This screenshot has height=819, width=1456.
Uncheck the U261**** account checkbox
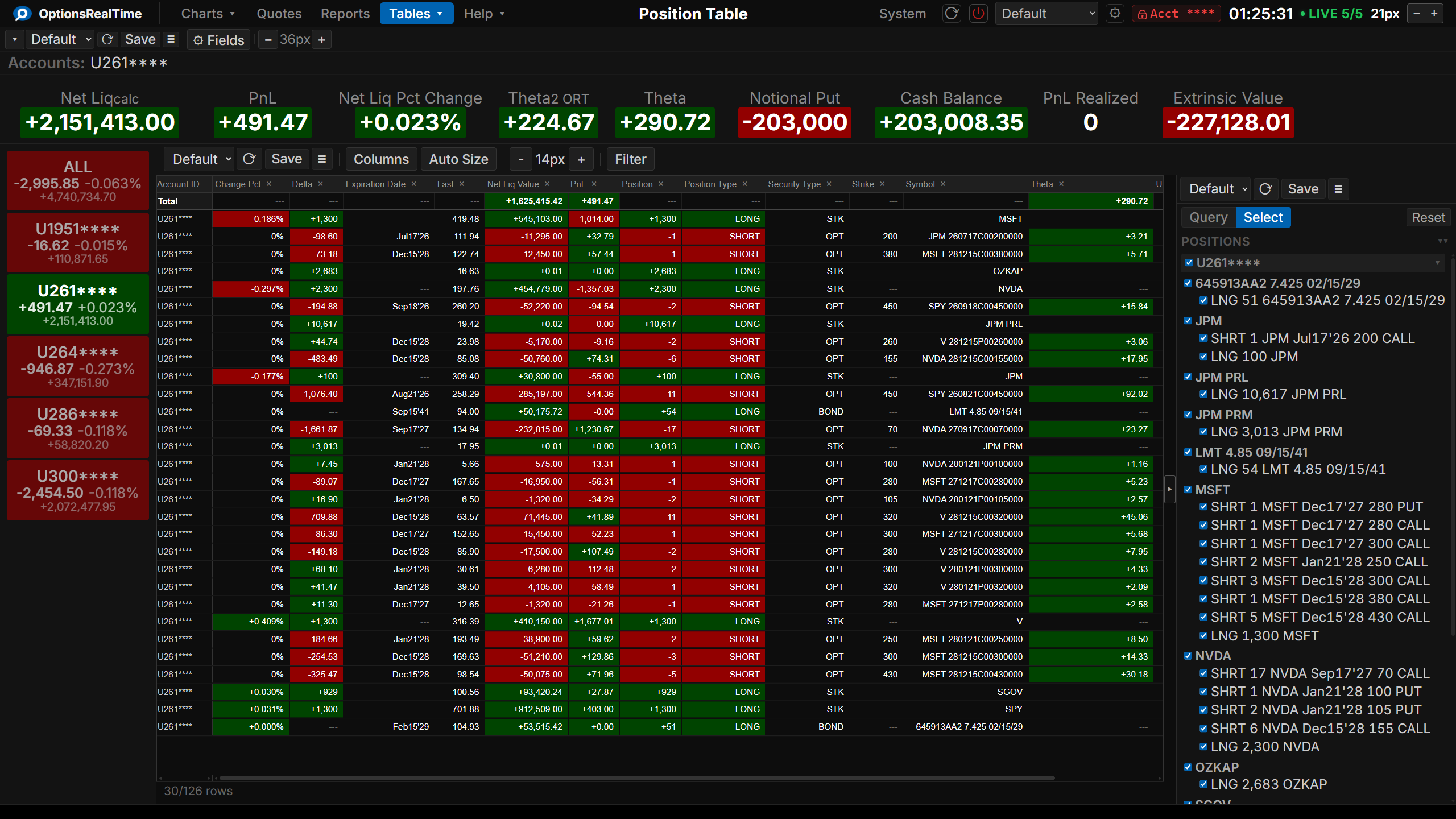click(1189, 263)
